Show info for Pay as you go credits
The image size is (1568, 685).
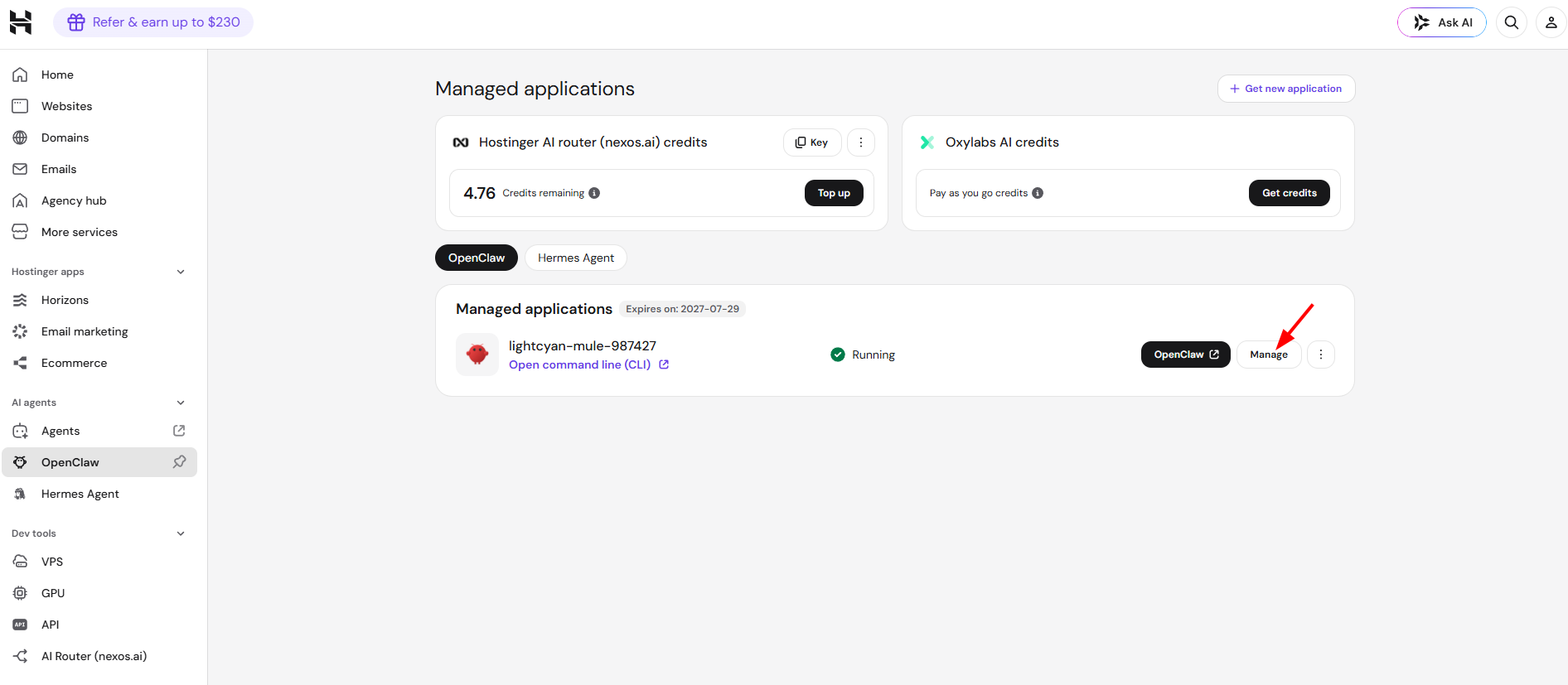pos(1038,193)
